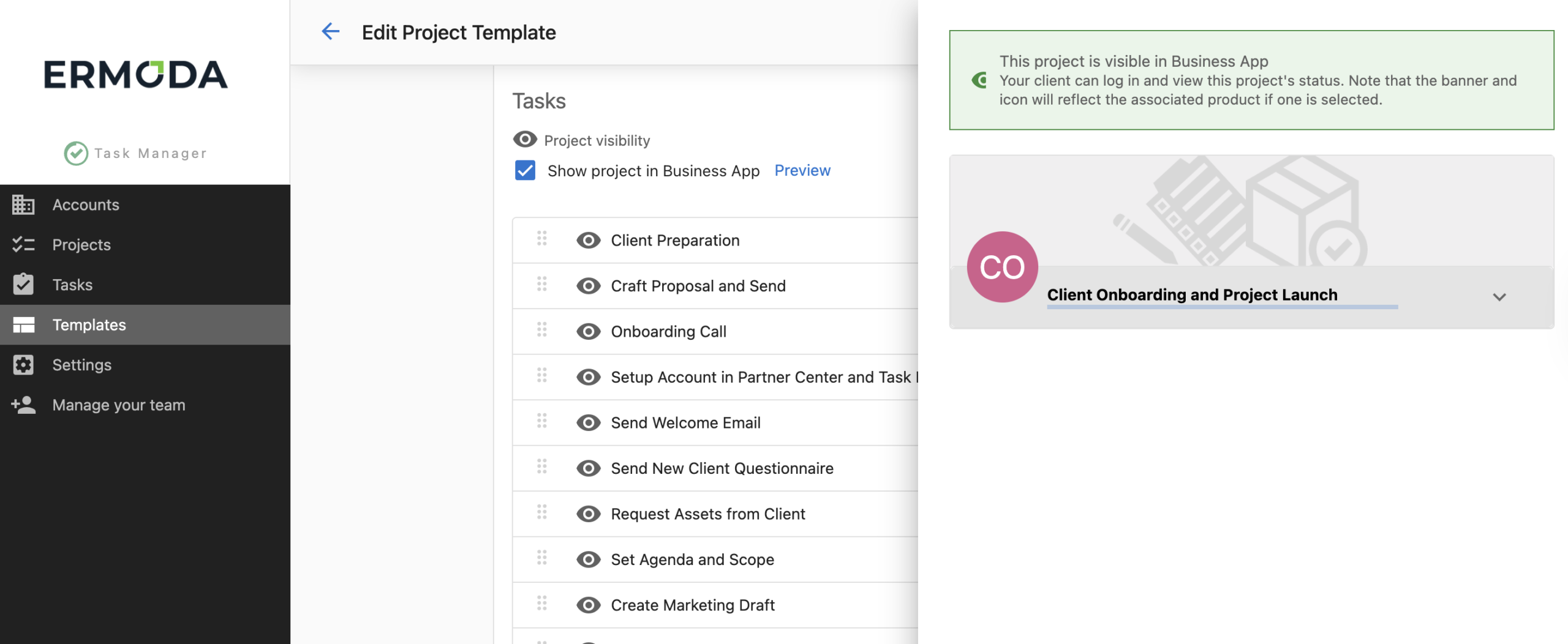The height and width of the screenshot is (644, 1568).
Task: Click the back arrow beside Edit Project Template
Action: [331, 32]
